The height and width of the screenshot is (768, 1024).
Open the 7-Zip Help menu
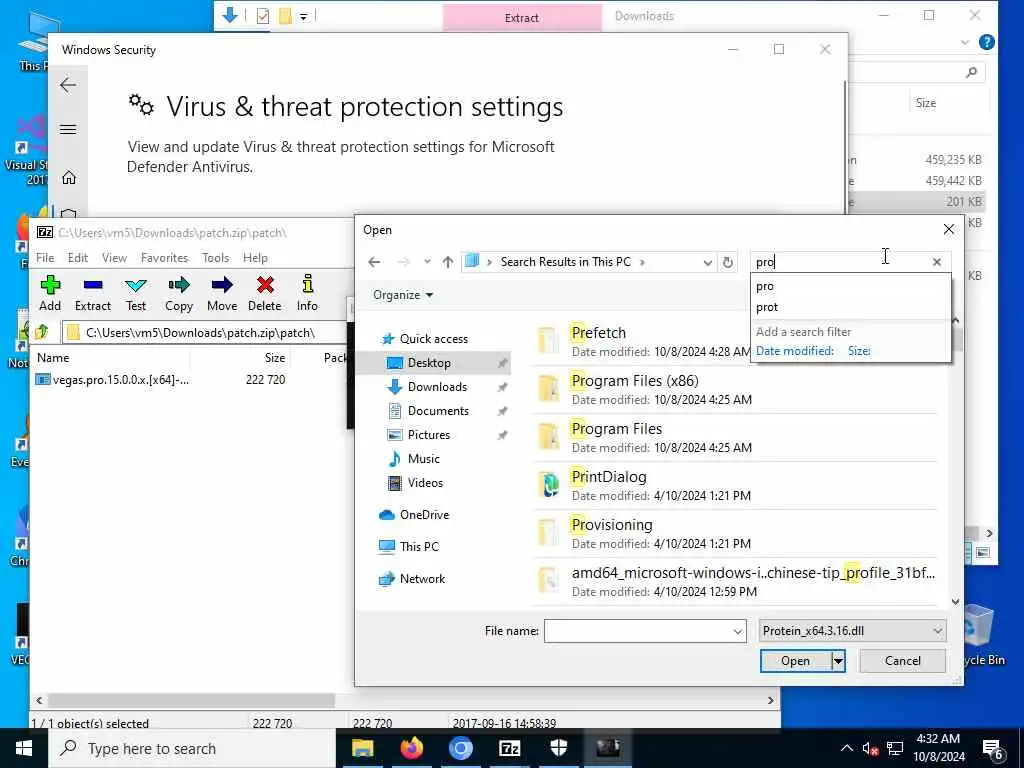(255, 258)
